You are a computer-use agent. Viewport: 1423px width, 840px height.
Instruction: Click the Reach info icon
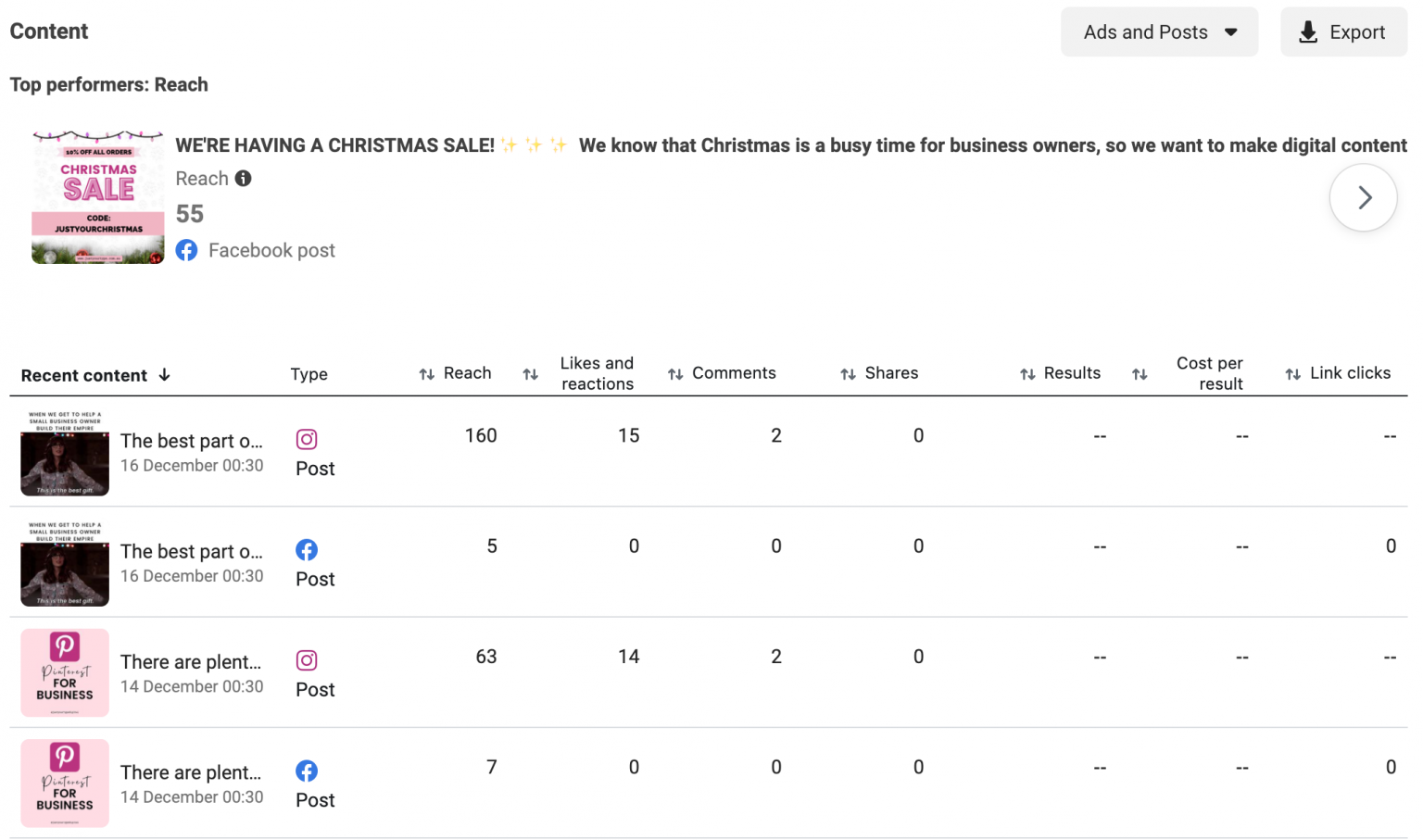[243, 178]
